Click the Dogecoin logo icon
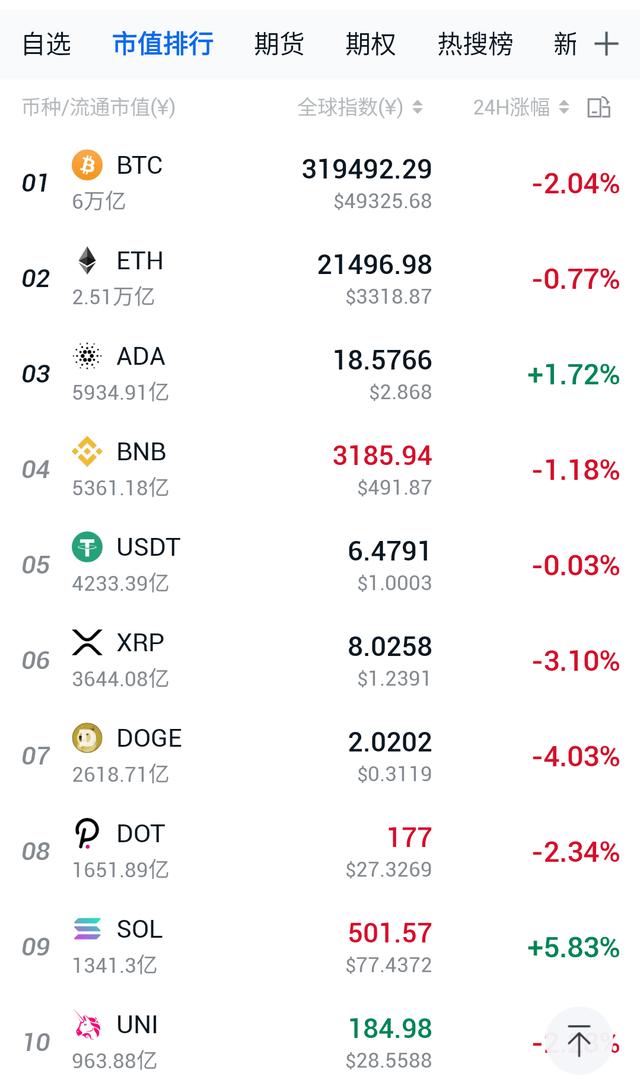Screen dimensions: 640x1086 (87, 738)
